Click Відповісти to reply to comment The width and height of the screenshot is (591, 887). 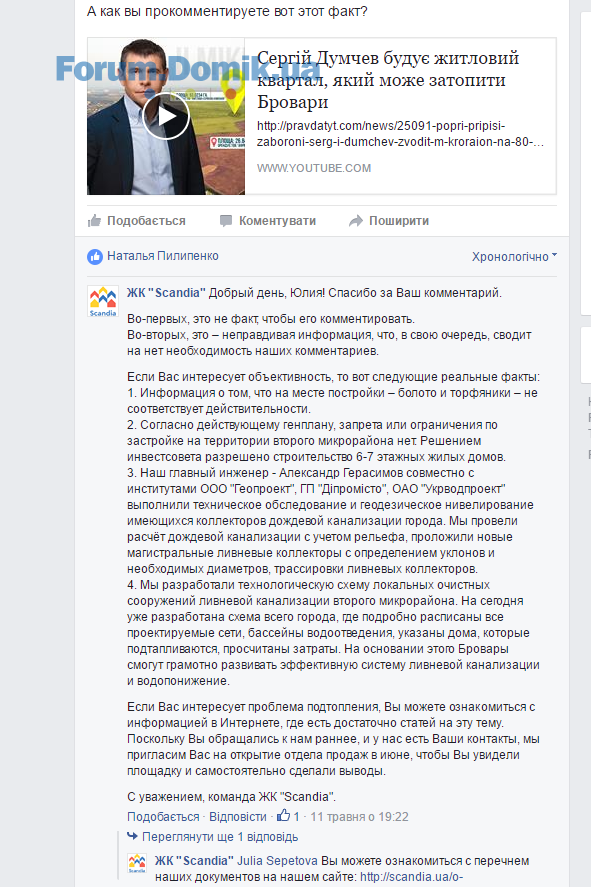point(238,817)
